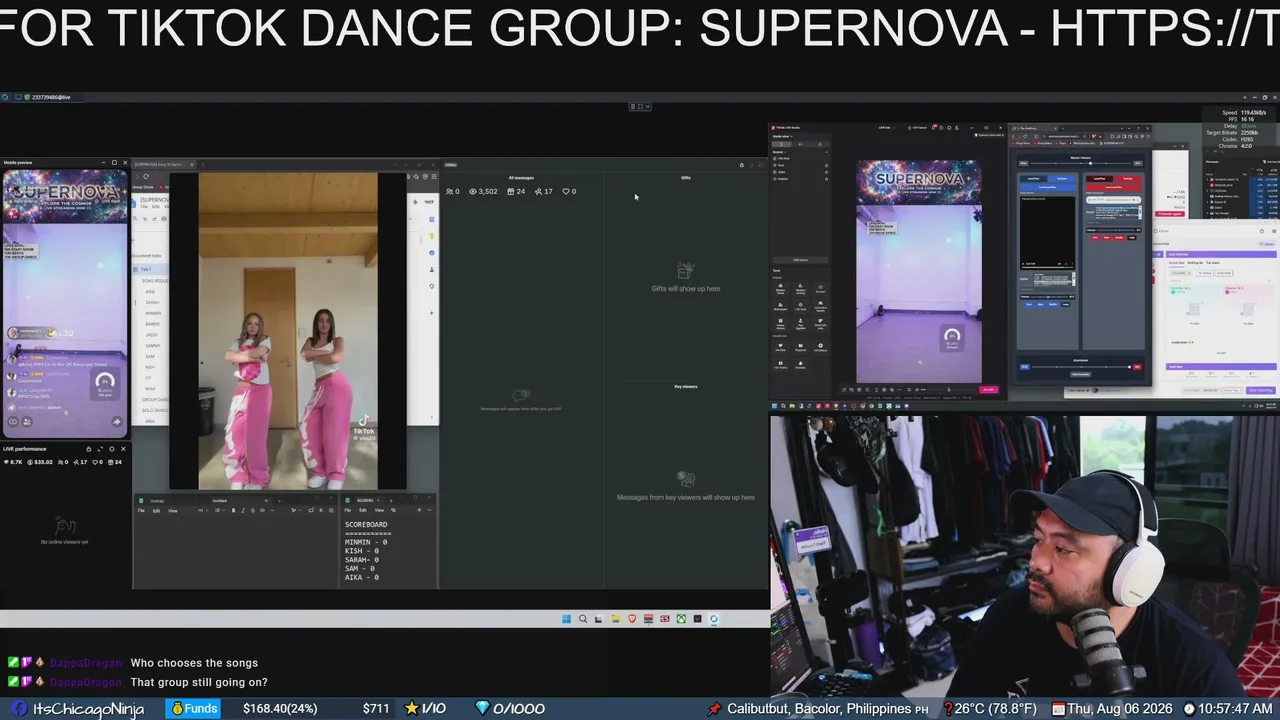The image size is (1280, 720).
Task: Click the TikTok dance video
Action: click(288, 331)
